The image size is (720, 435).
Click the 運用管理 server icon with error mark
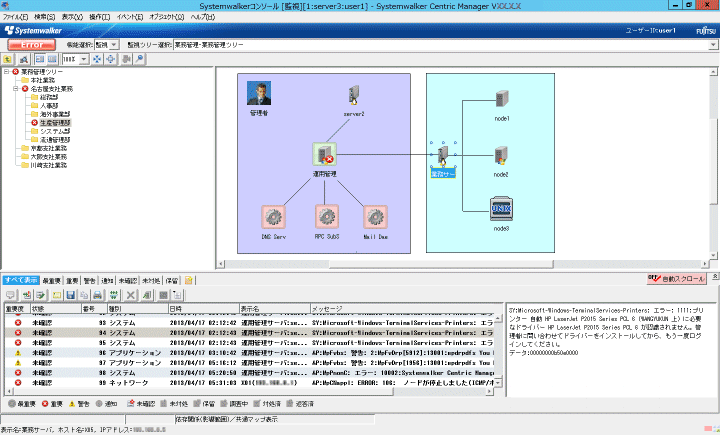pos(324,154)
